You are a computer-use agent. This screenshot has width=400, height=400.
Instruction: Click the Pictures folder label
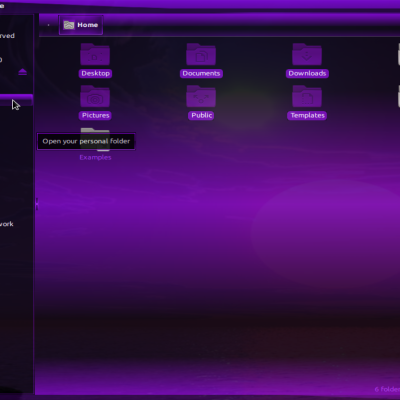tap(95, 115)
